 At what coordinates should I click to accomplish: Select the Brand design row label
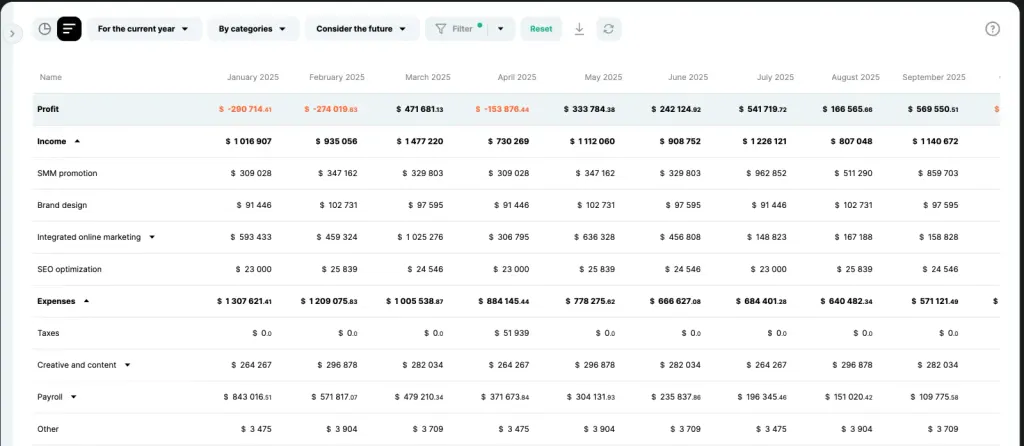click(62, 205)
